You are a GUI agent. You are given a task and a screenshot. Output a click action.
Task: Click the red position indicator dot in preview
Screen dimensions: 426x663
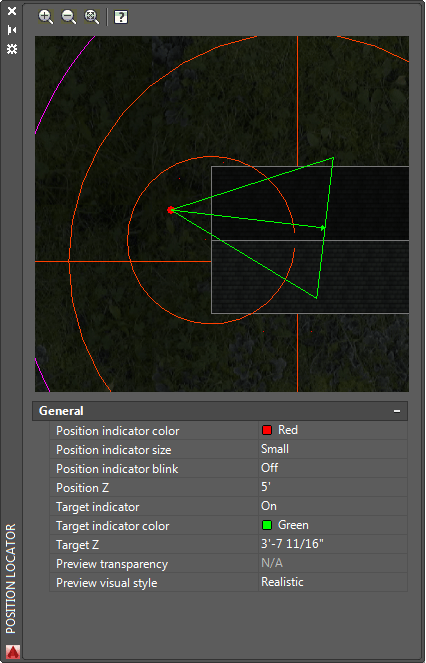[170, 210]
